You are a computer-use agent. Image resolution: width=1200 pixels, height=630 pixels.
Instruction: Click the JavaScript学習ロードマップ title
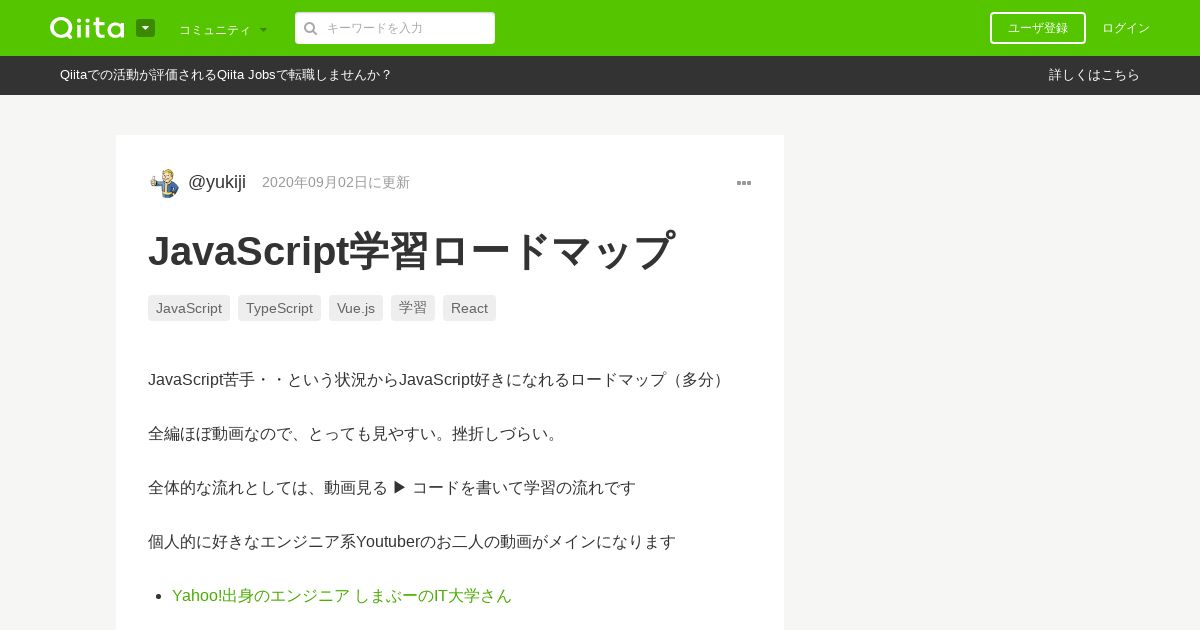click(412, 250)
